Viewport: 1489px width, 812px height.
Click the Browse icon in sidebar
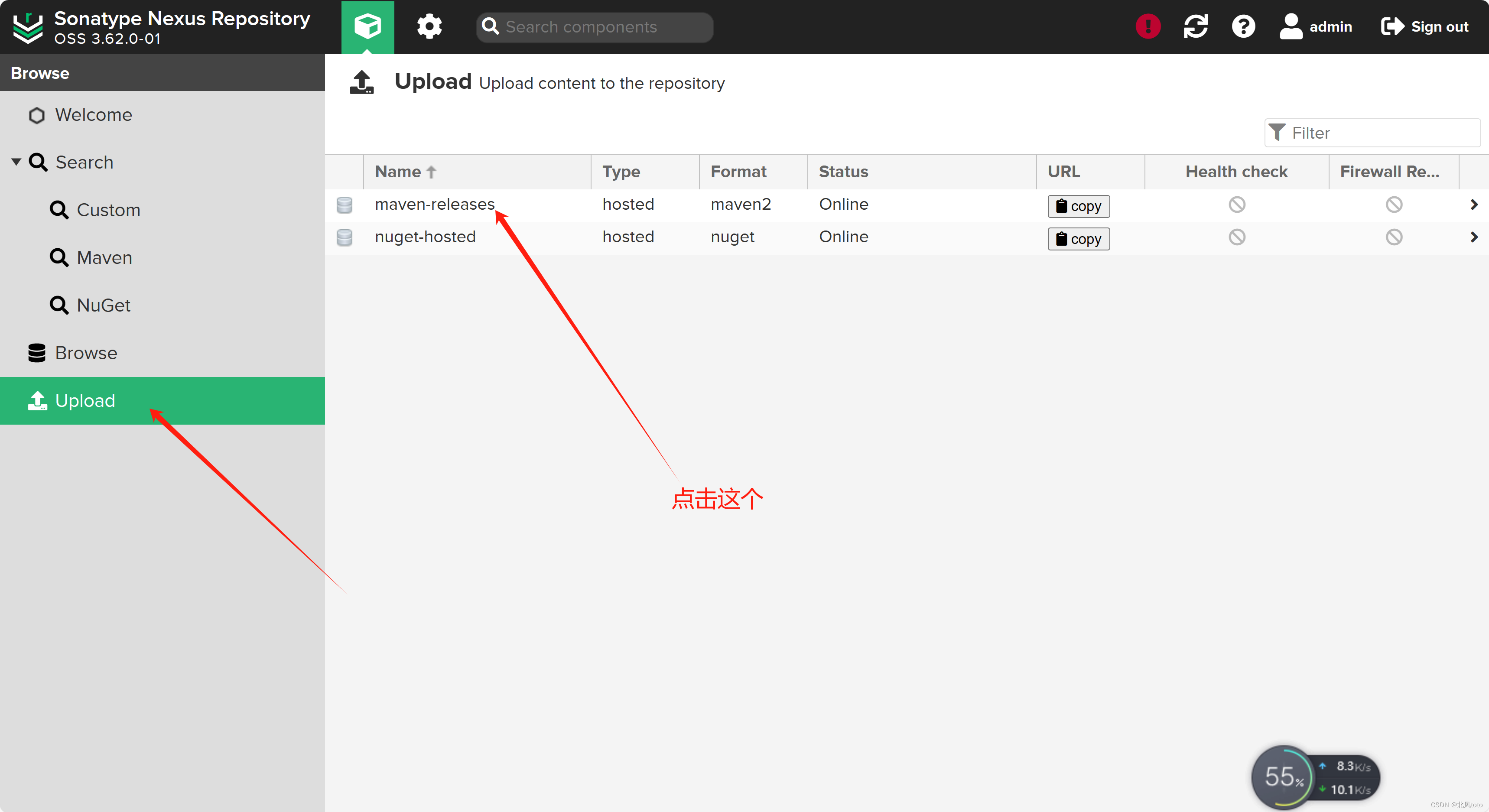[36, 353]
